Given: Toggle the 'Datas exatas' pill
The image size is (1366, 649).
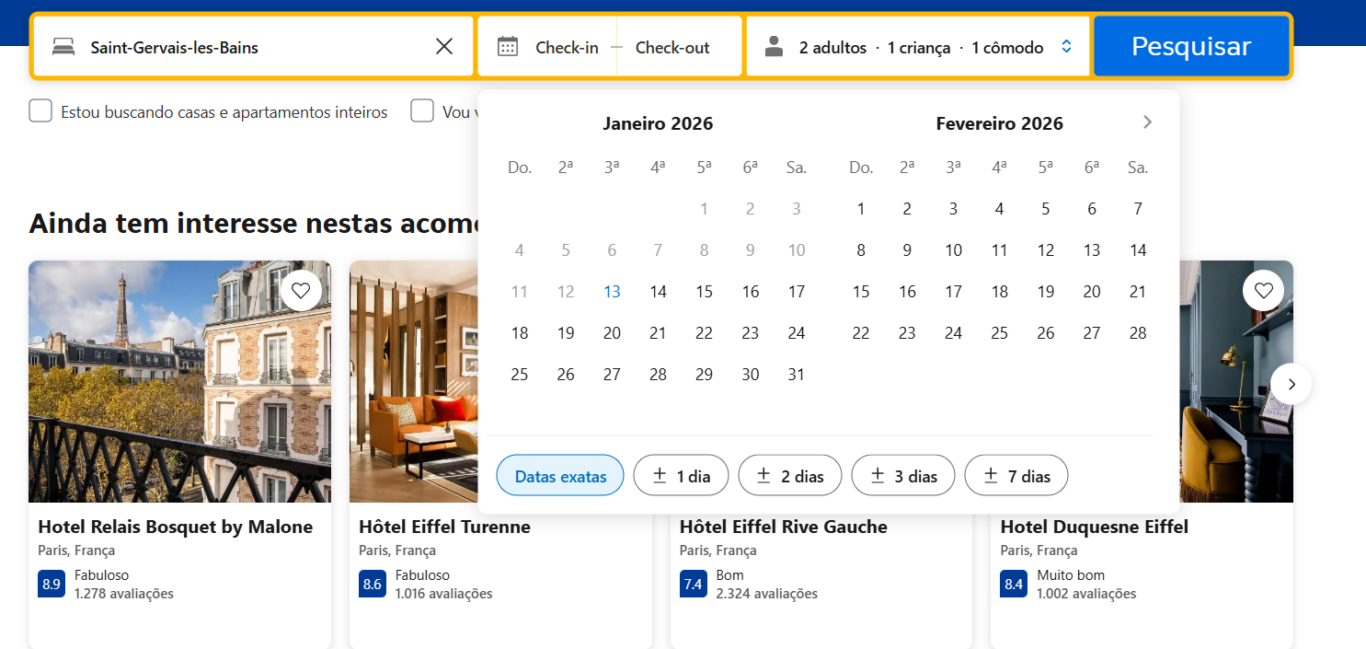Looking at the screenshot, I should tap(559, 475).
